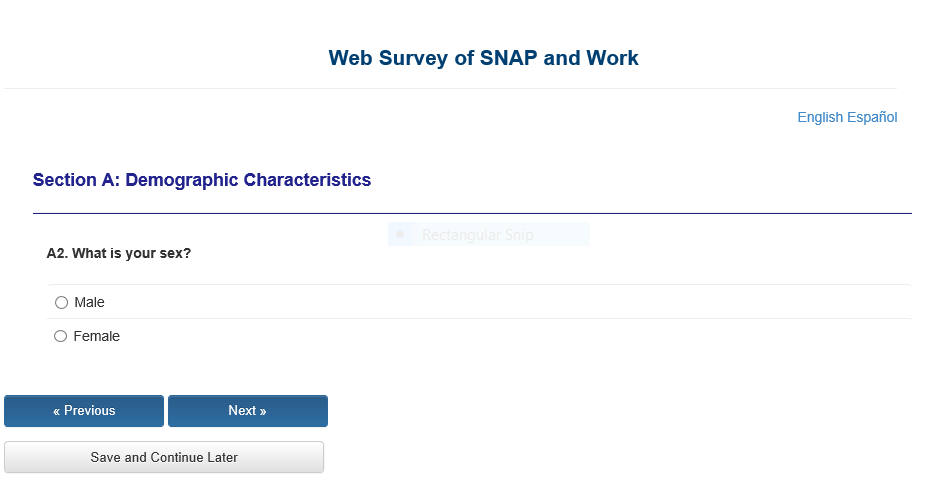This screenshot has height=480, width=945.
Task: Return to the previous survey question
Action: pos(84,411)
